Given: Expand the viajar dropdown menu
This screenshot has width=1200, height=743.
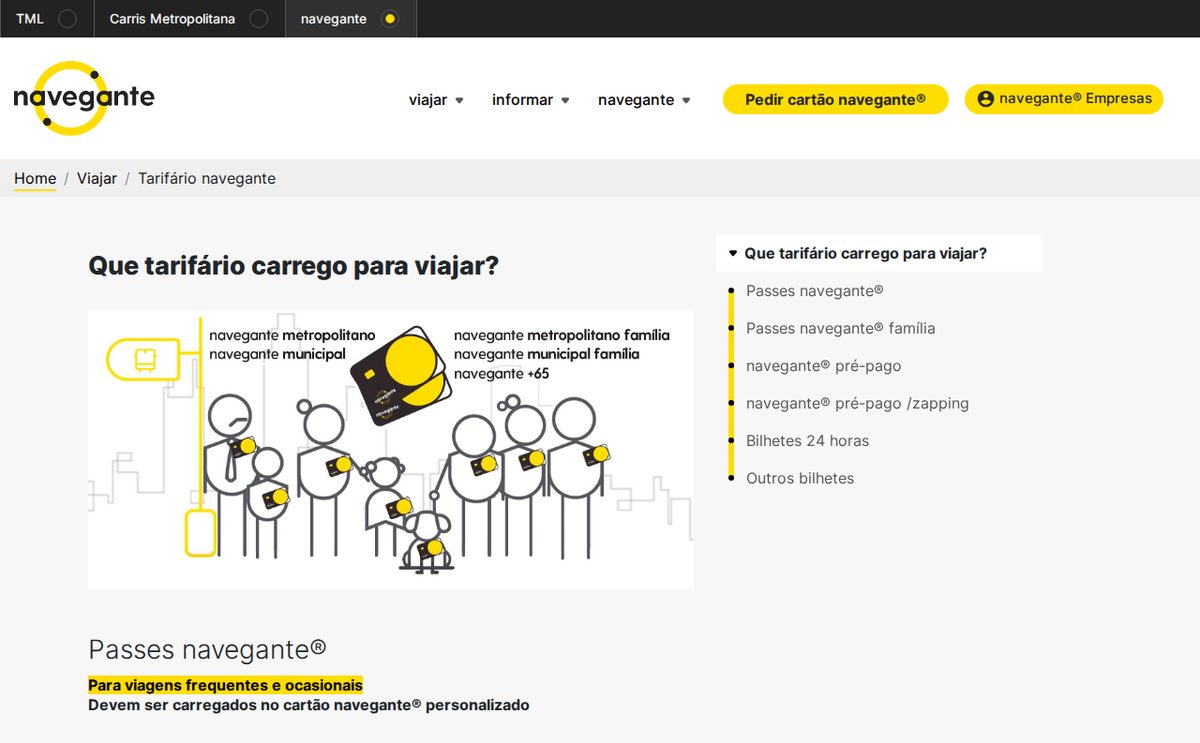Looking at the screenshot, I should pos(436,100).
